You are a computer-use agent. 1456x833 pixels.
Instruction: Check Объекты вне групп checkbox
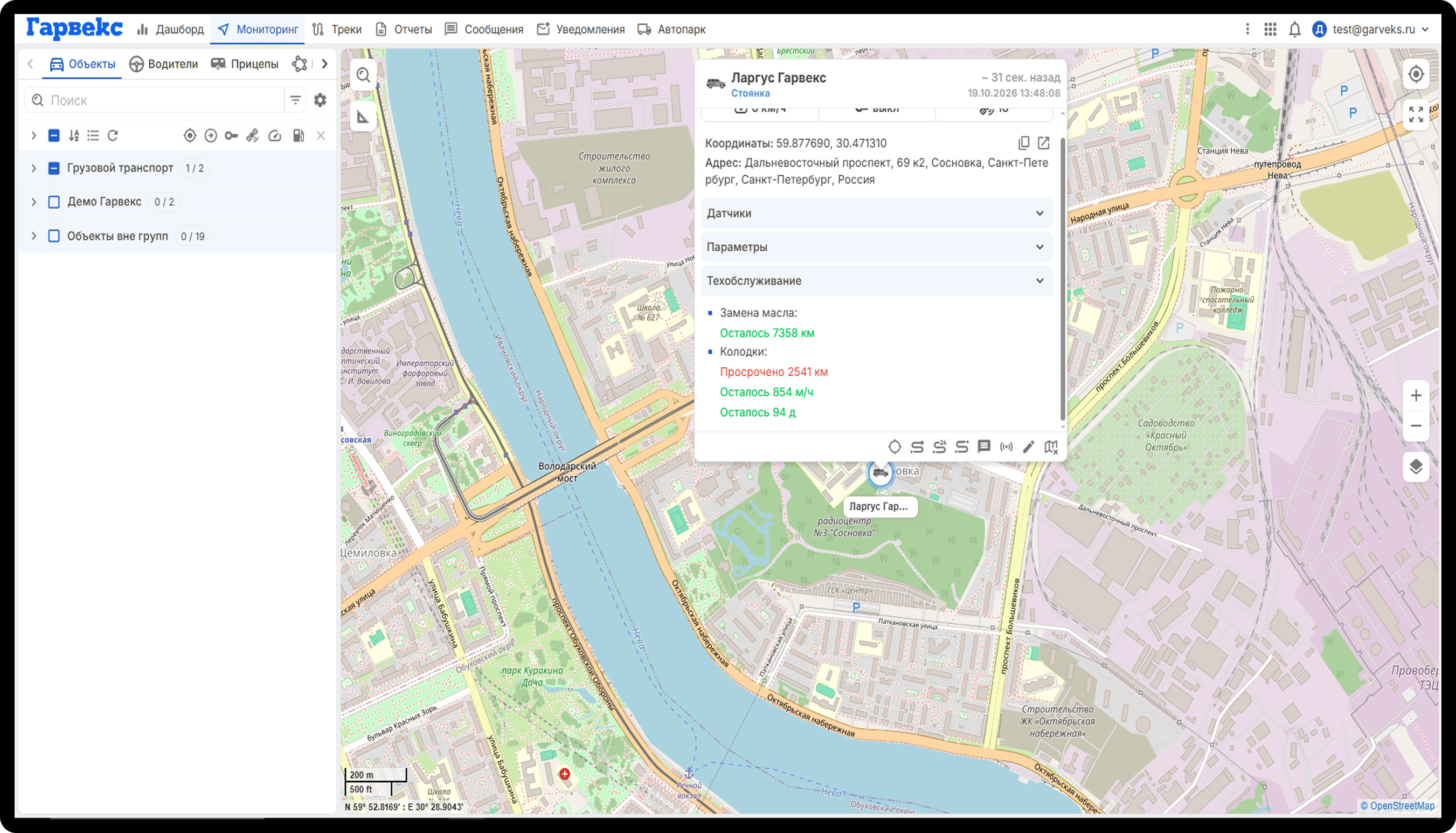click(x=54, y=236)
